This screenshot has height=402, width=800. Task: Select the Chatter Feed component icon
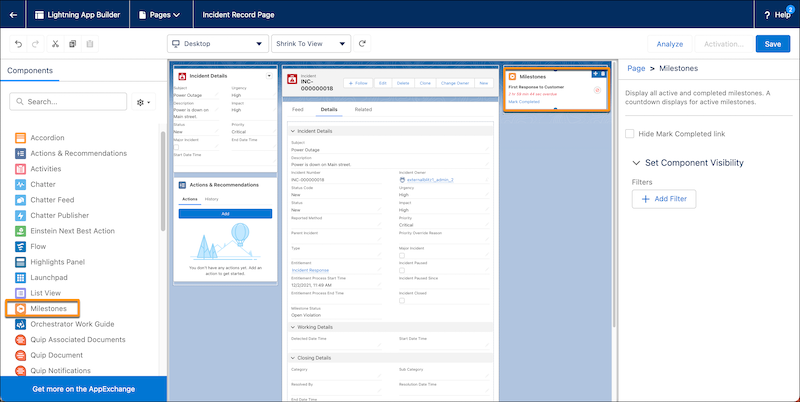(x=20, y=200)
